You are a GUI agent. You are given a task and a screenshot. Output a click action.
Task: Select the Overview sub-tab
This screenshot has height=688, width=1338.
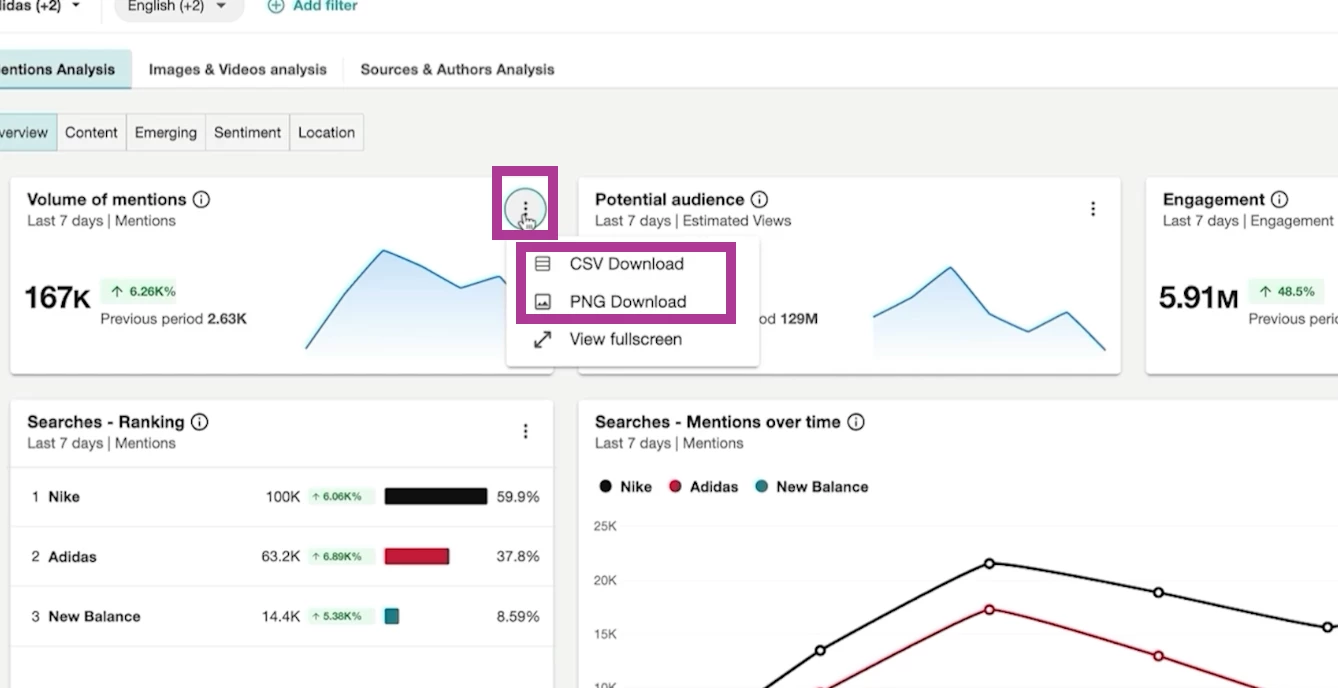click(26, 132)
